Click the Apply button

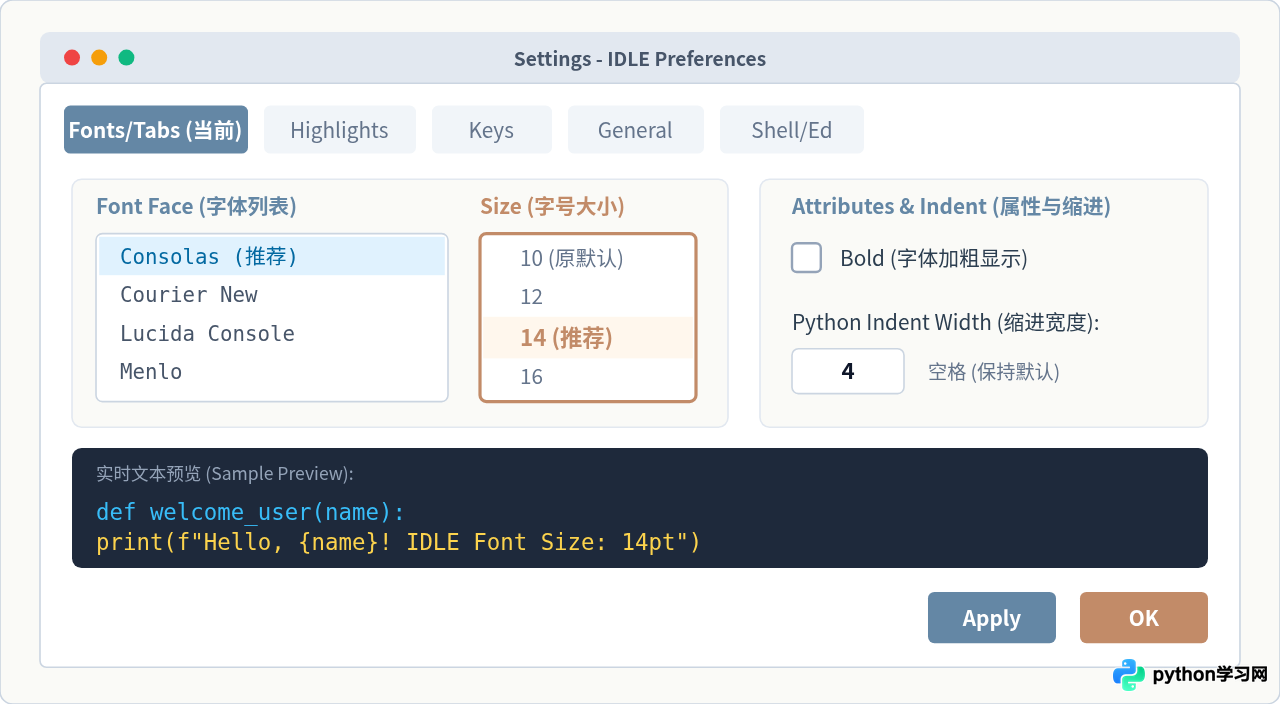click(x=992, y=618)
